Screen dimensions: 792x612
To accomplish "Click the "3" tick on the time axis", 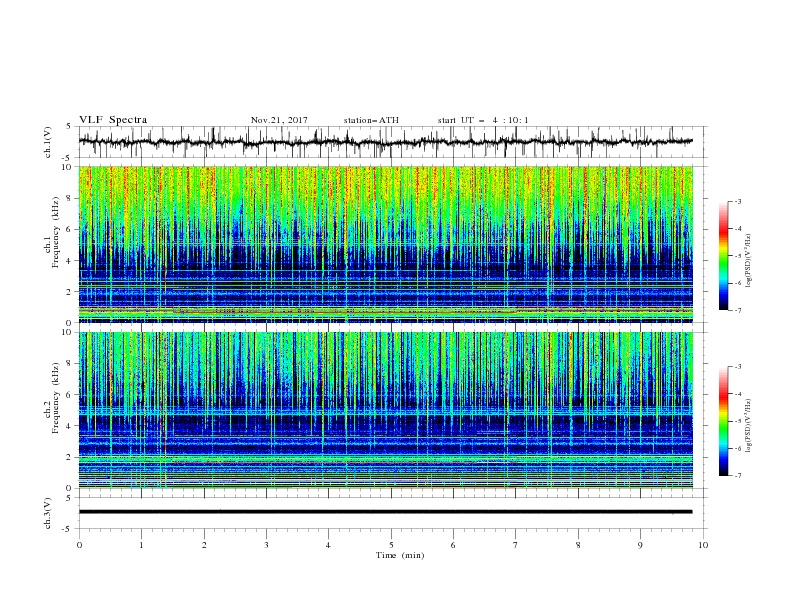I will [x=266, y=545].
